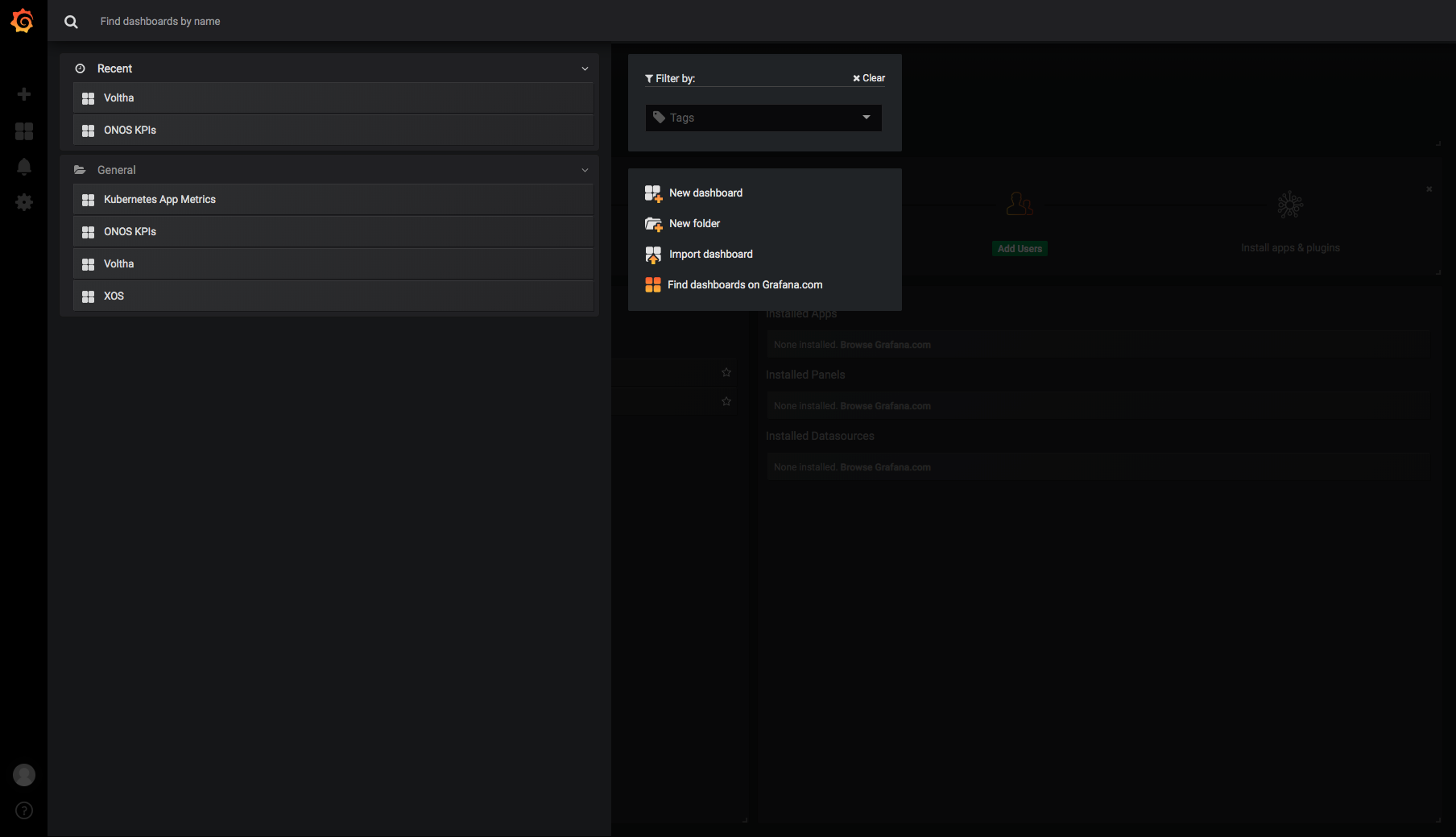Image resolution: width=1456 pixels, height=837 pixels.
Task: Click the lower star icon
Action: [726, 401]
